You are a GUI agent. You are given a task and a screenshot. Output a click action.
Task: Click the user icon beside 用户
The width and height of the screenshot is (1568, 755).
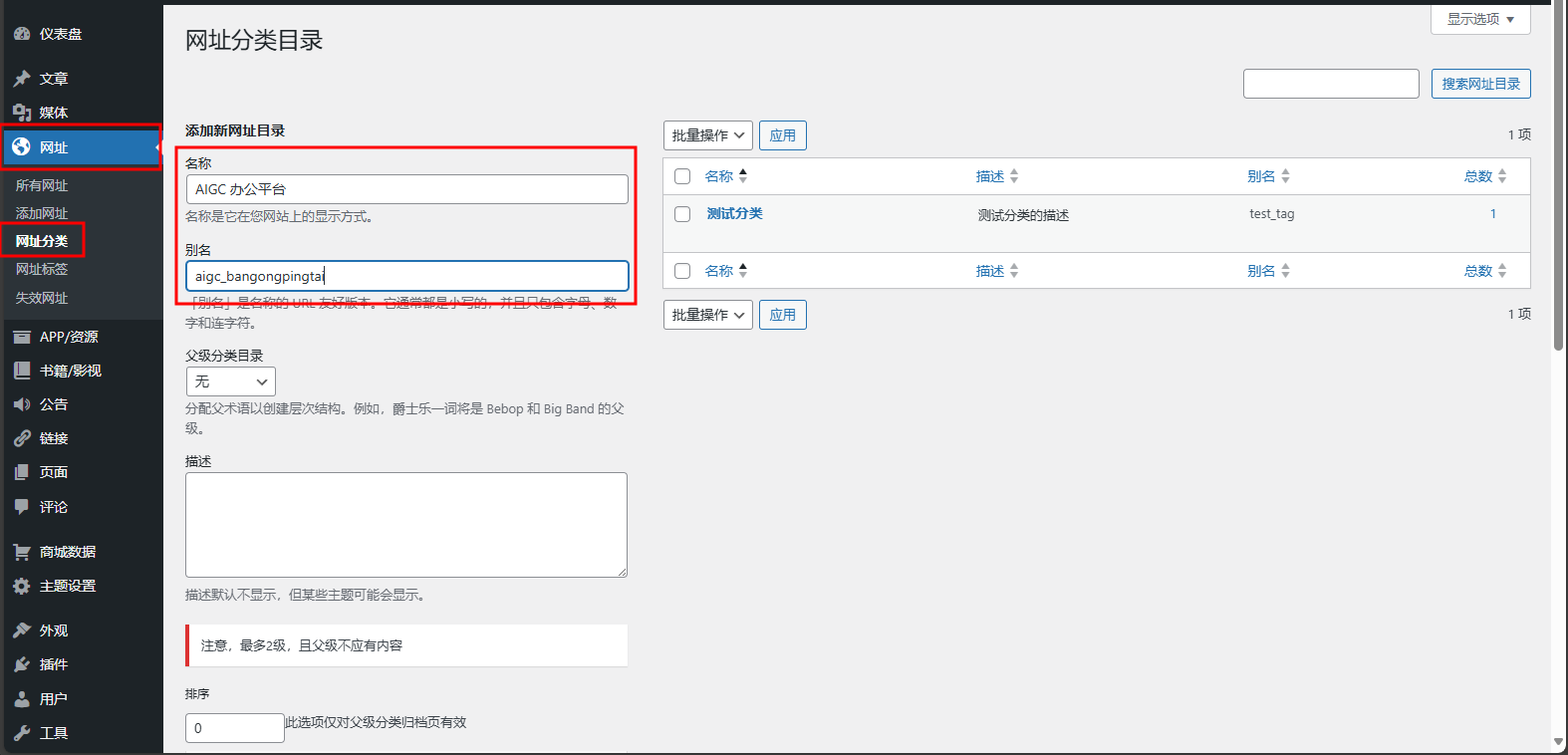point(22,699)
